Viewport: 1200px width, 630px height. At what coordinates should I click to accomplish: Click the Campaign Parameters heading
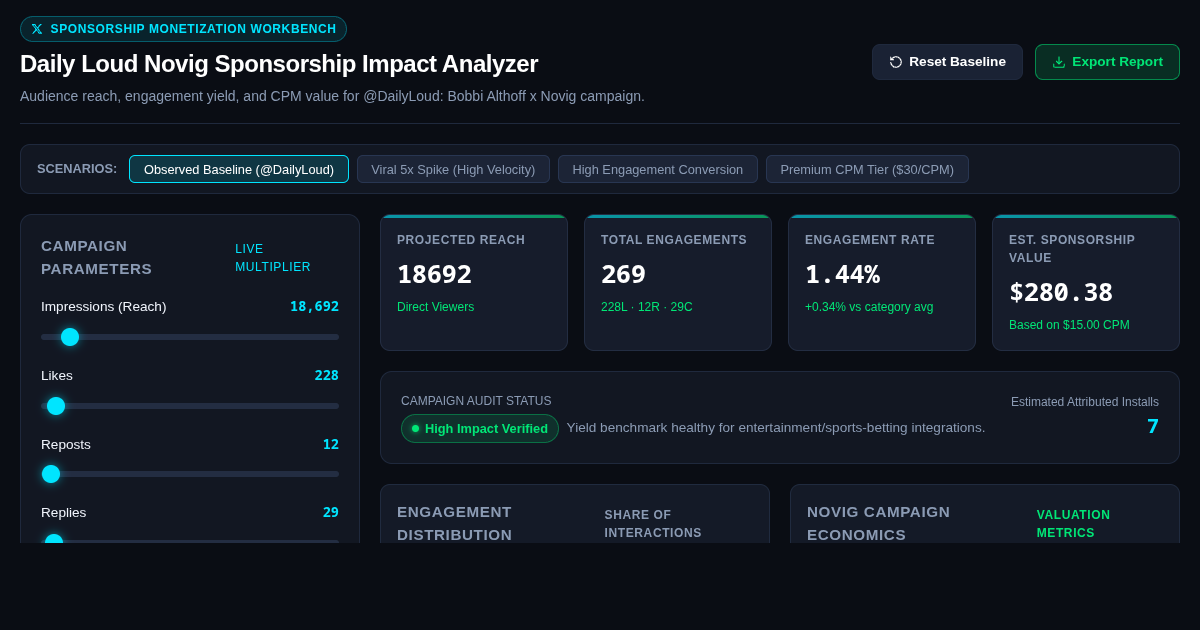pos(97,257)
